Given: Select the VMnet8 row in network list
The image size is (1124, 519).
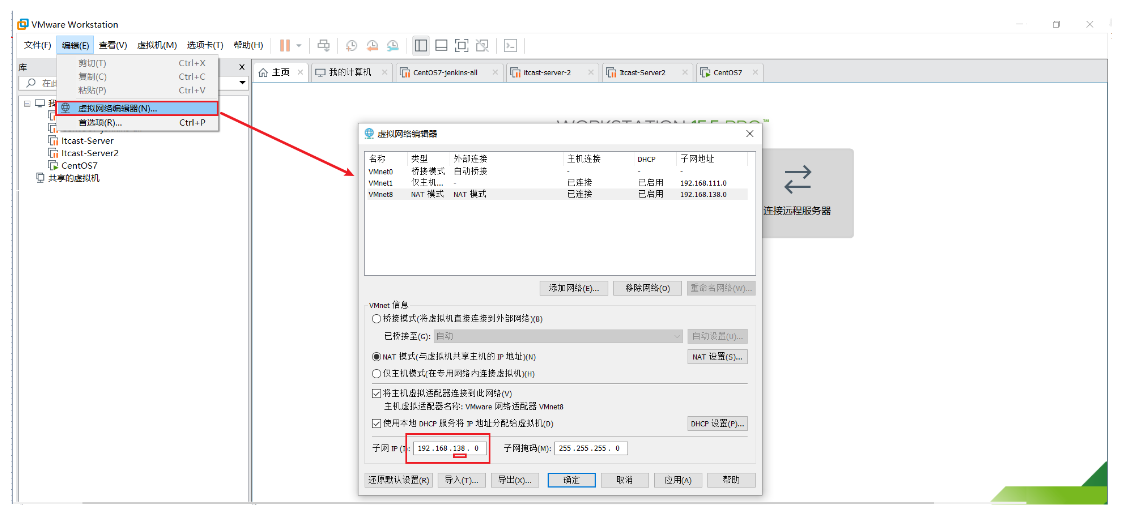Looking at the screenshot, I should coord(557,194).
